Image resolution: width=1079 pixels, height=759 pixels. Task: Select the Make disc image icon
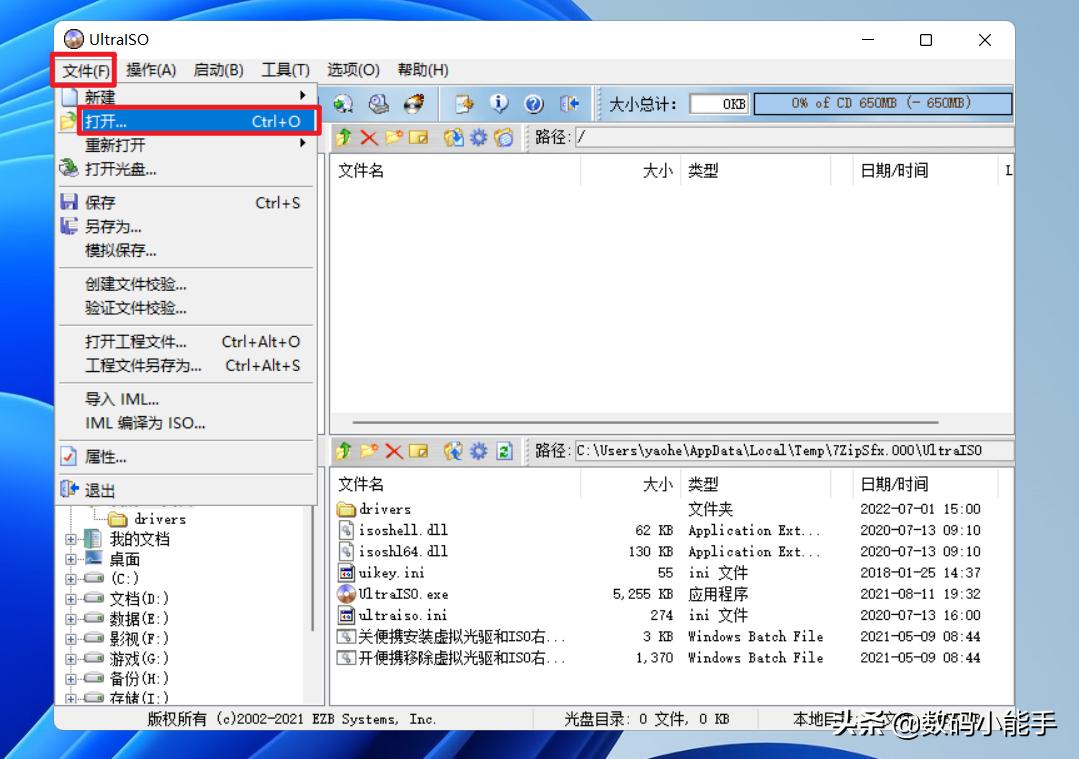point(378,104)
